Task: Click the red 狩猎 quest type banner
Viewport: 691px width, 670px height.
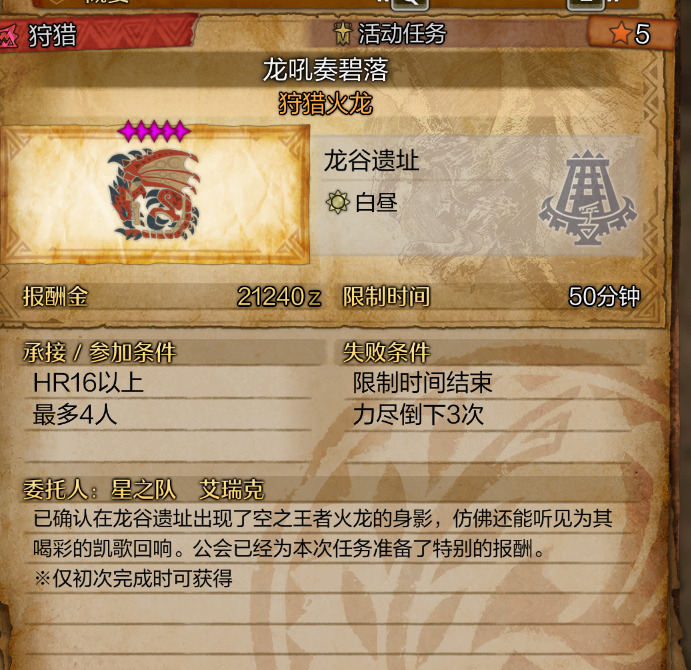Action: [x=98, y=34]
